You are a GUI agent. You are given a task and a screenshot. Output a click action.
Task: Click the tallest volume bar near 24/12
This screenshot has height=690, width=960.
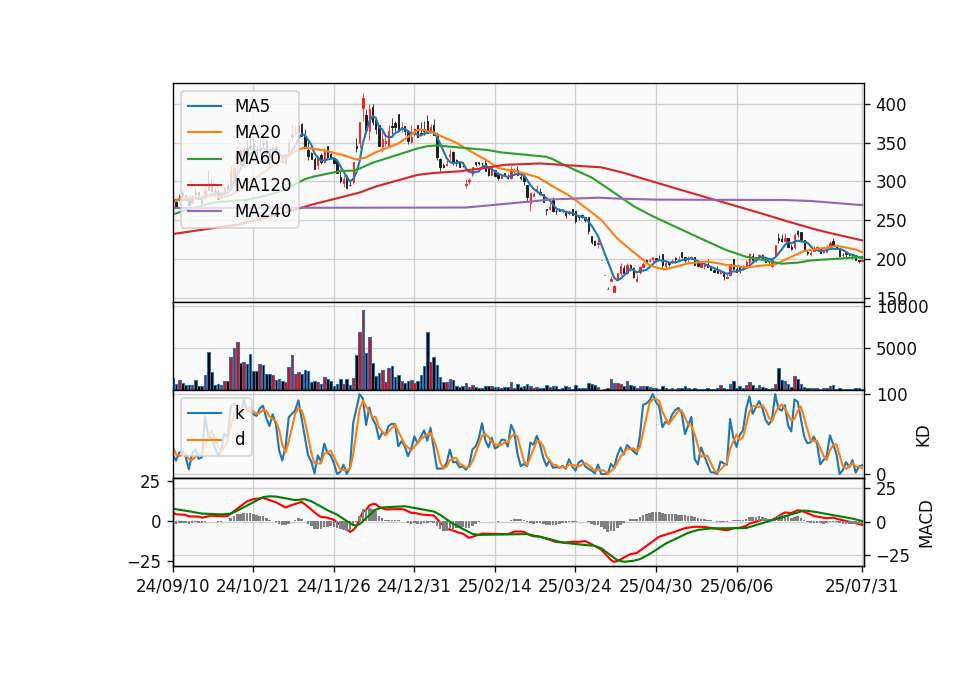364,350
